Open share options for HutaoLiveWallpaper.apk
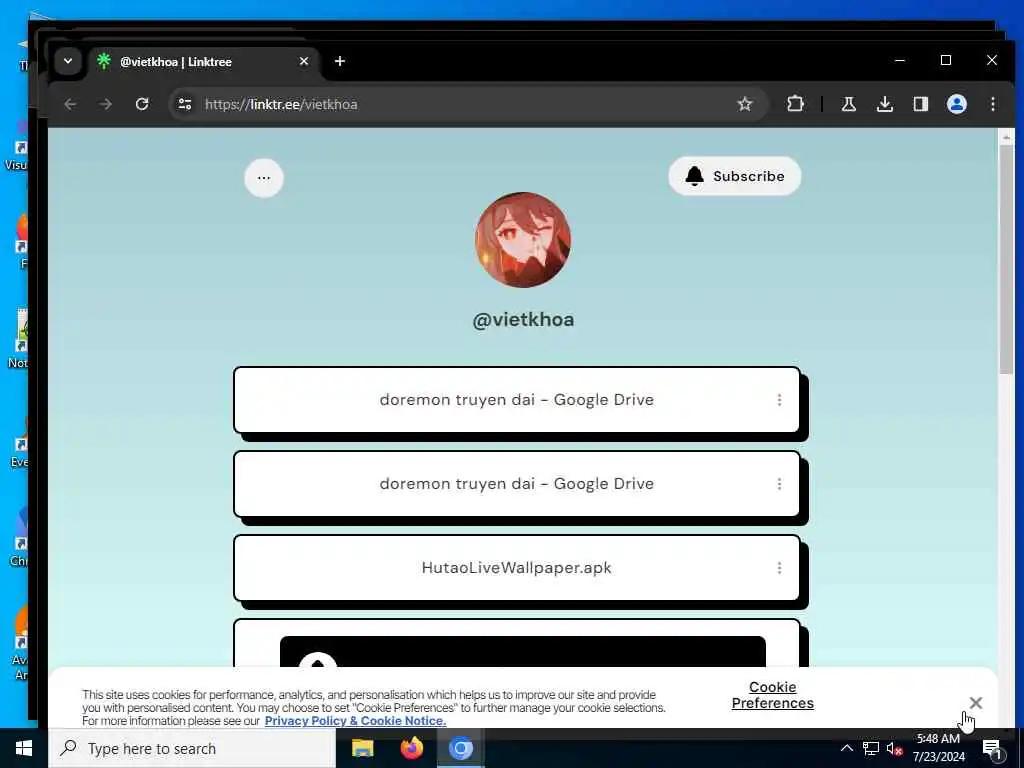This screenshot has width=1024, height=768. pos(779,568)
